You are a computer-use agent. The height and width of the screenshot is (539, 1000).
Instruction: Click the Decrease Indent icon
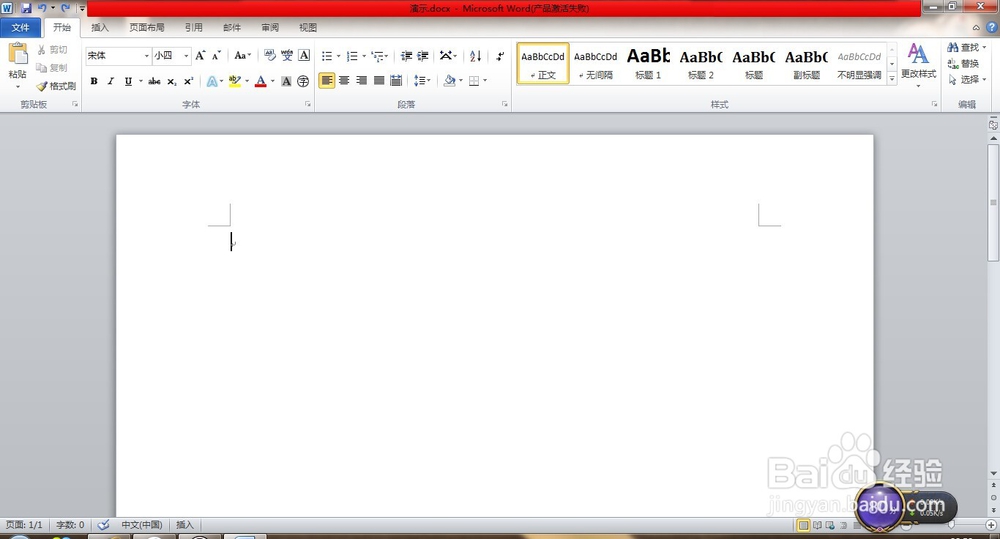406,56
